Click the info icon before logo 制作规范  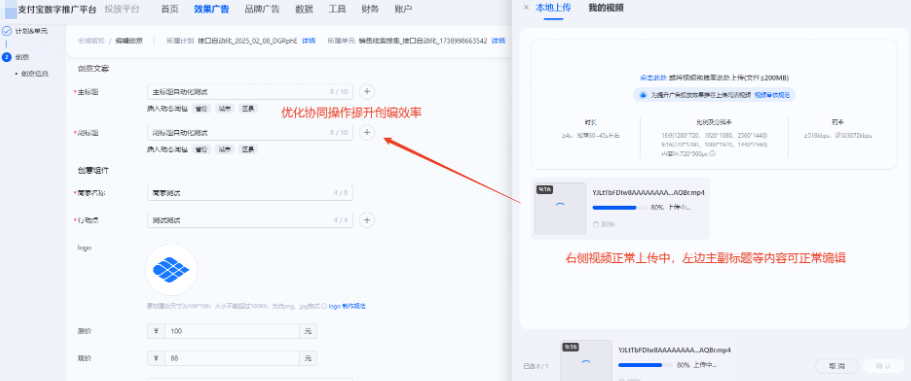click(324, 306)
